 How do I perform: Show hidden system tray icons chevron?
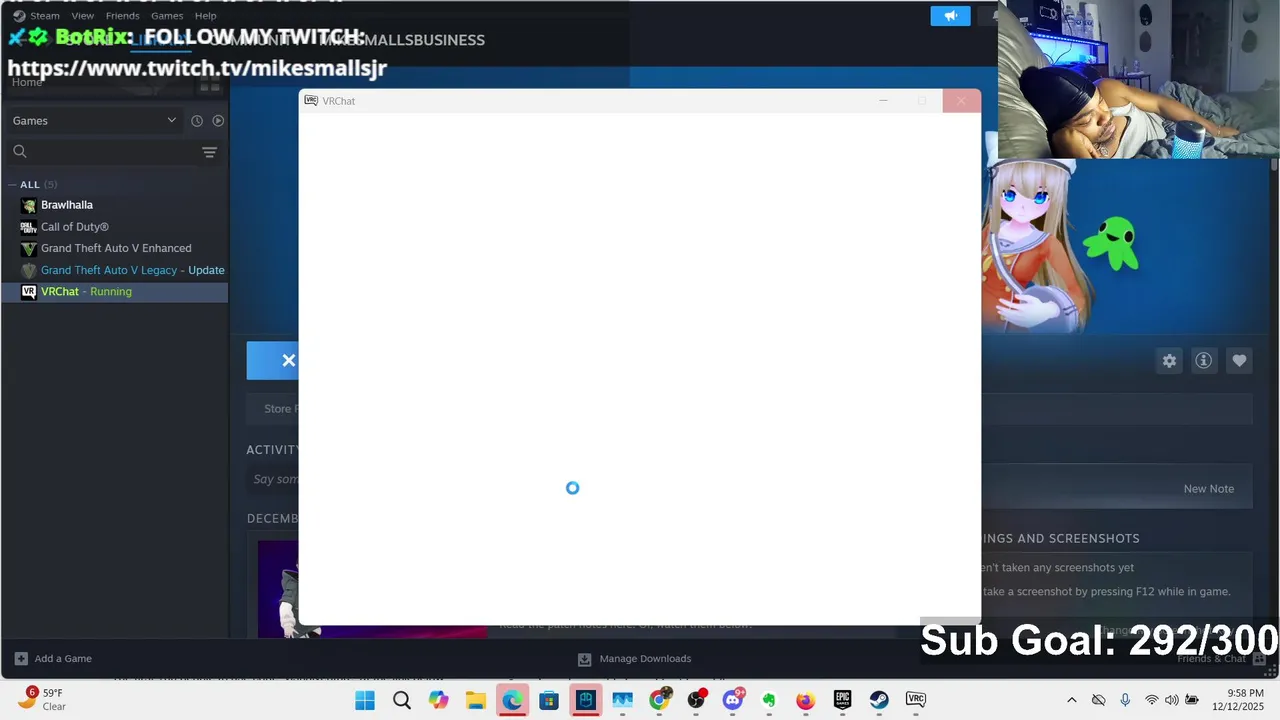tap(1072, 700)
